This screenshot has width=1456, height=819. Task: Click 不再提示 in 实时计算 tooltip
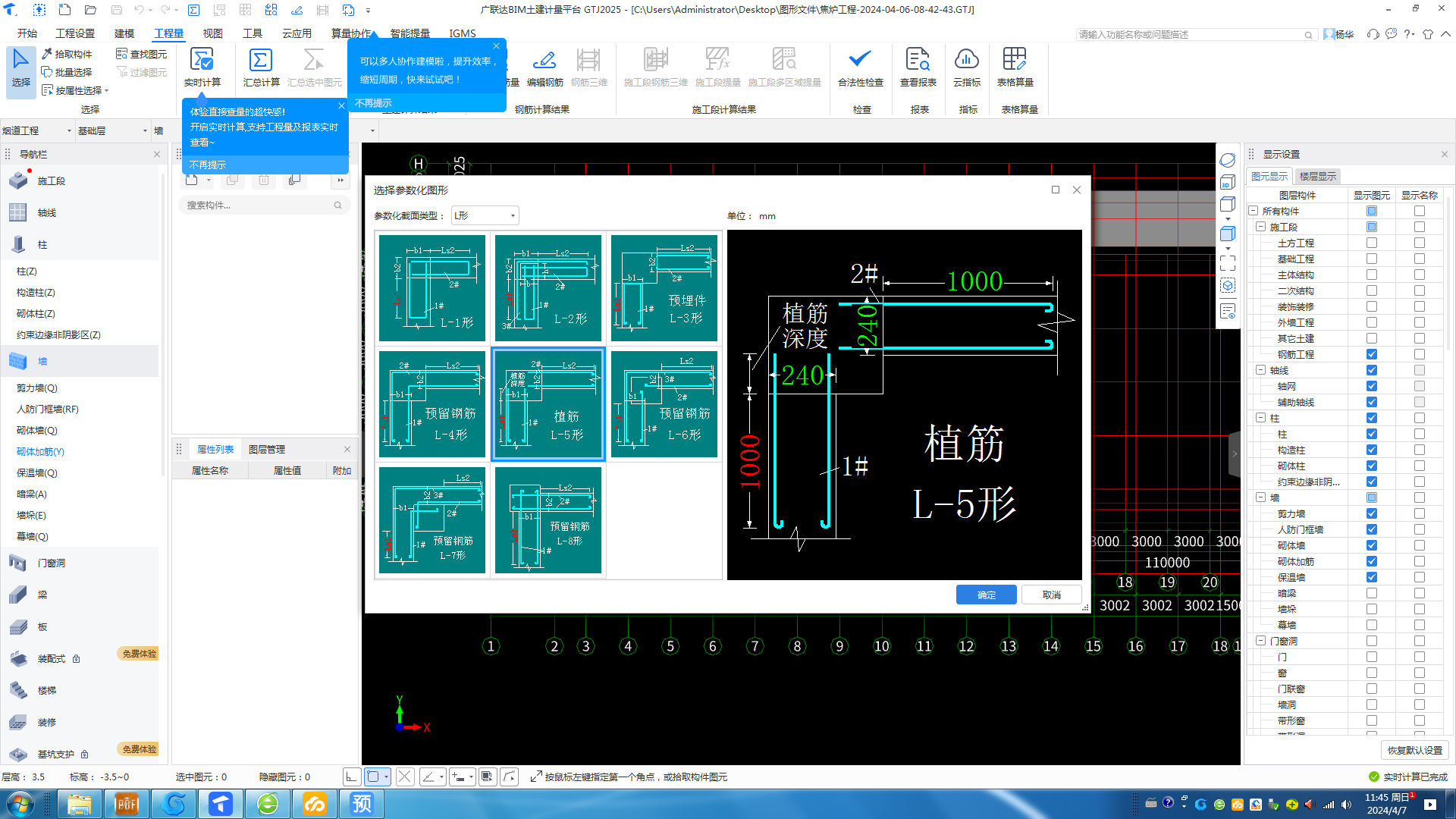pos(208,165)
